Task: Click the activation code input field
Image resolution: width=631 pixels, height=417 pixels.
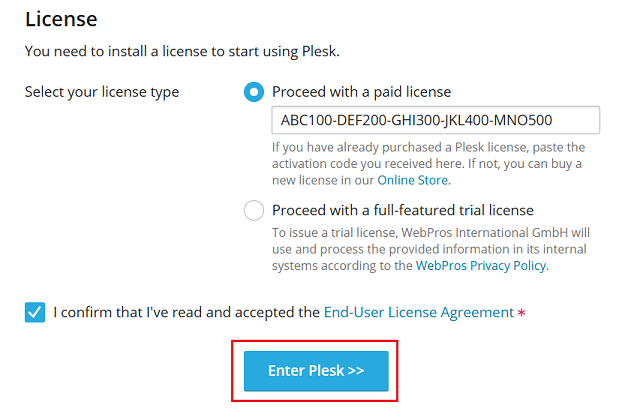Action: pyautogui.click(x=435, y=121)
